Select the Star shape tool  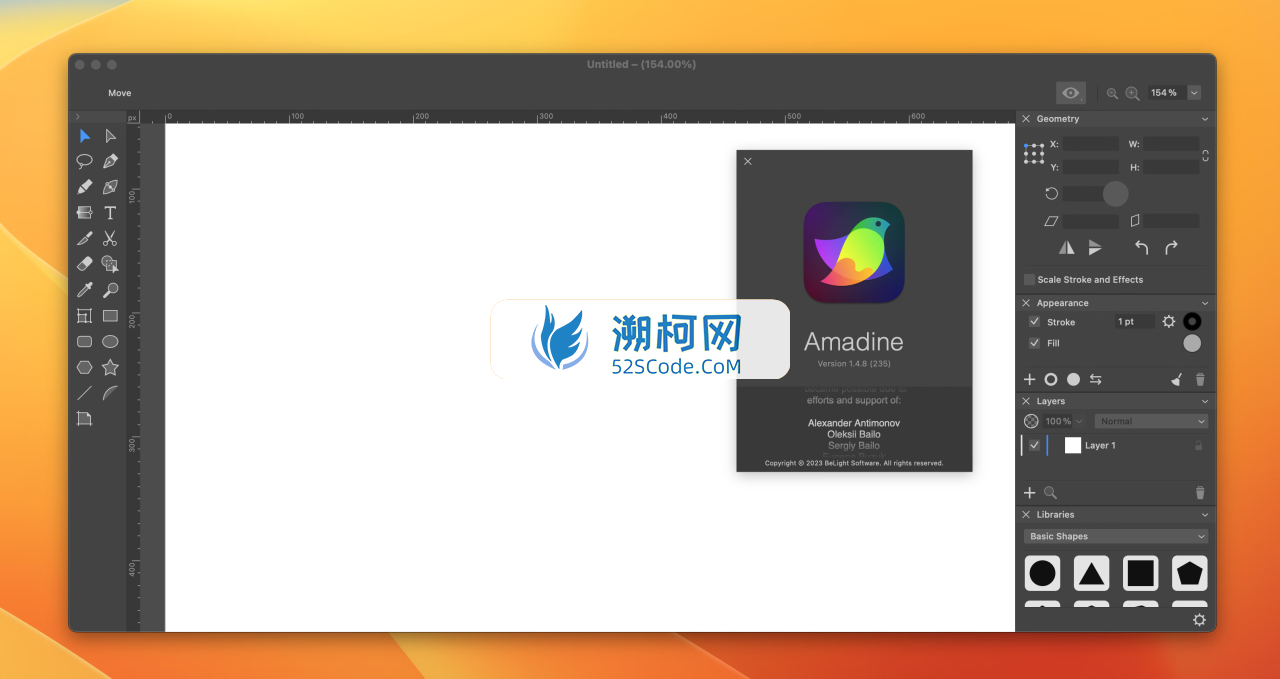(110, 367)
